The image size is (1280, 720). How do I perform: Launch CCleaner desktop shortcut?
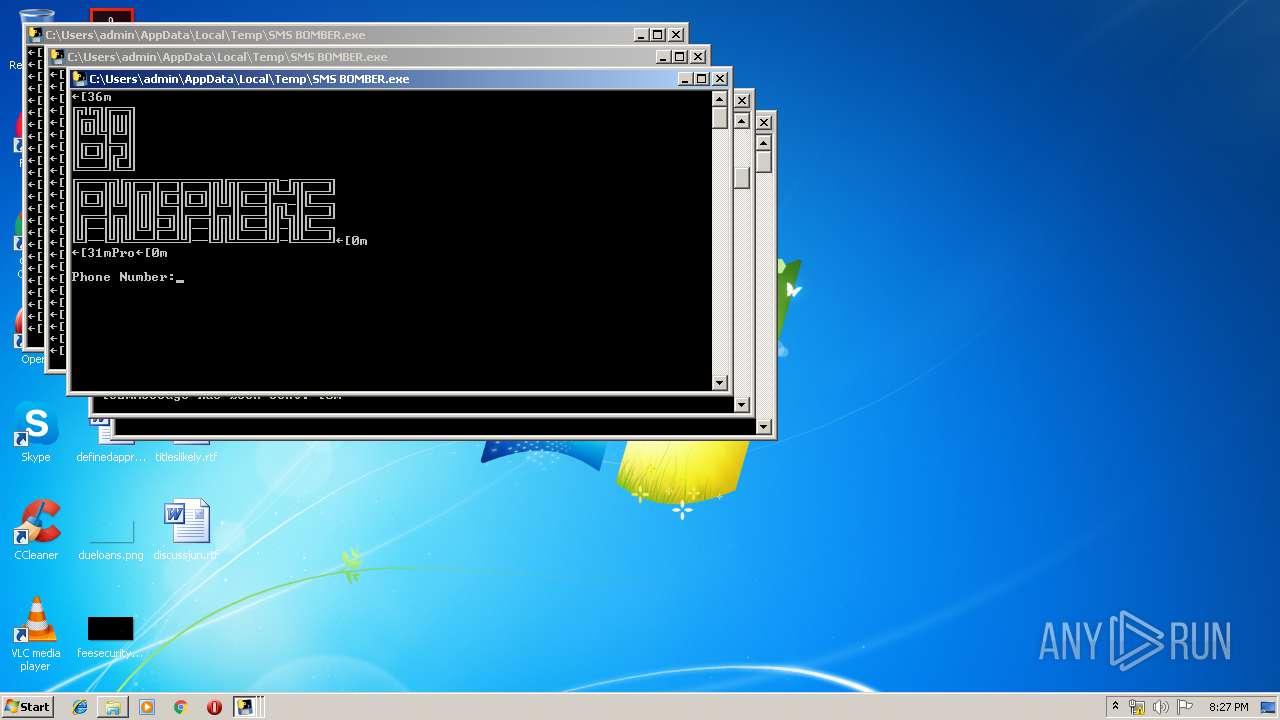(x=36, y=531)
